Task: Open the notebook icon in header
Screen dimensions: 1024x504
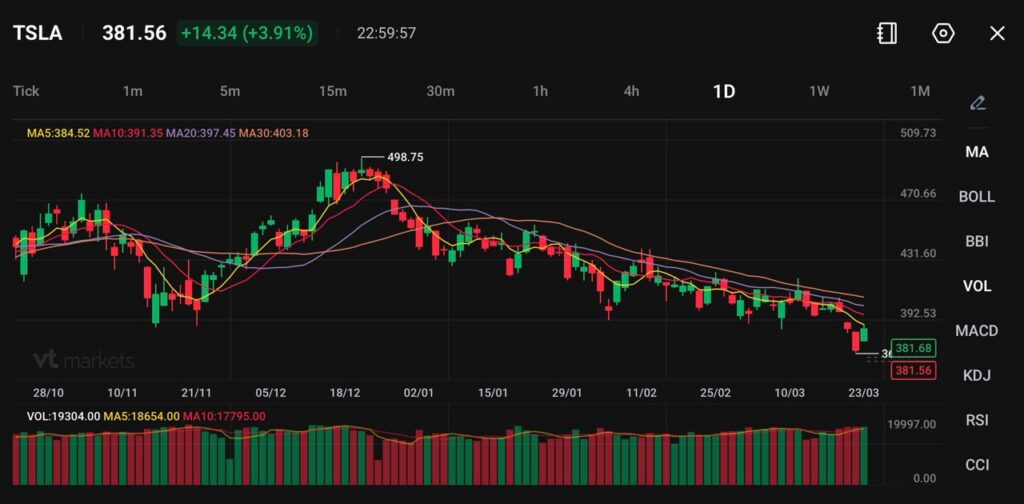Action: [x=886, y=33]
